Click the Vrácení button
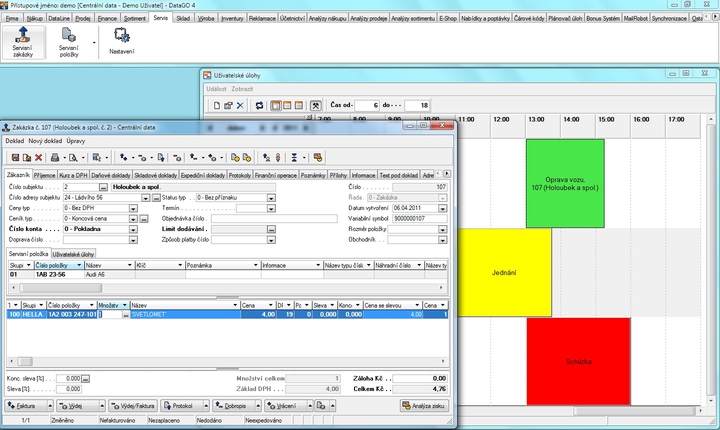720x430 pixels. 286,406
